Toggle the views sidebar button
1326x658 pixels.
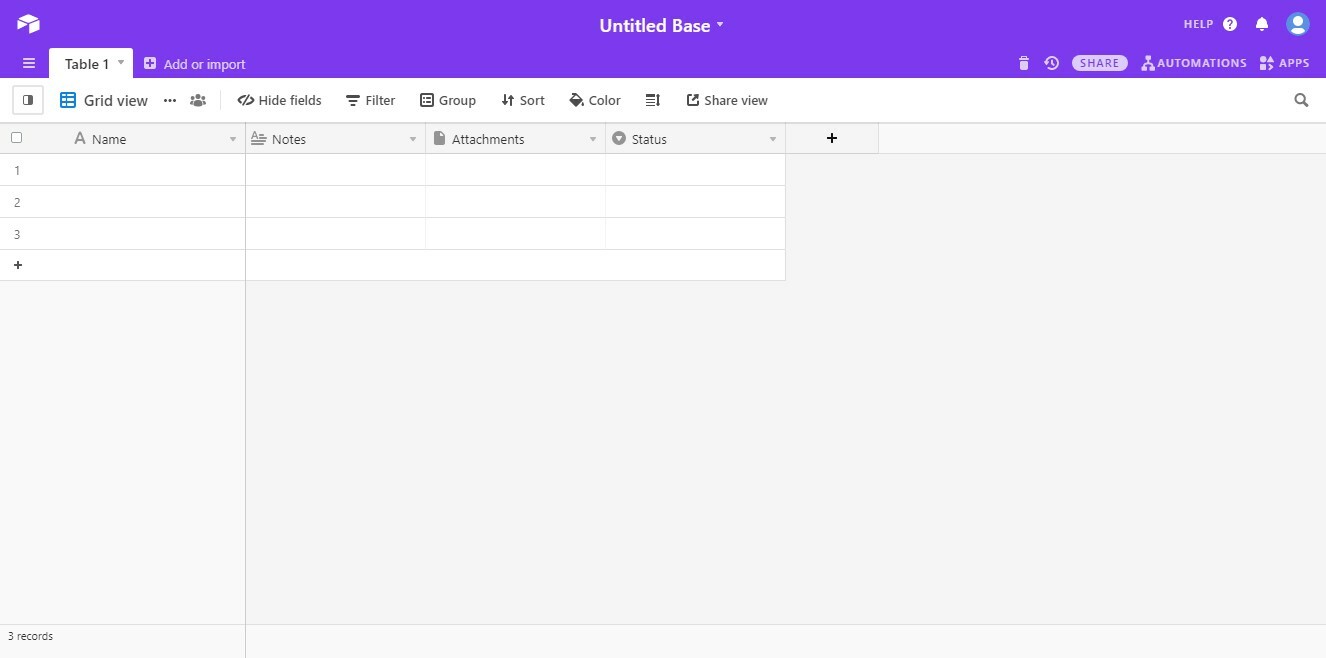click(x=28, y=100)
